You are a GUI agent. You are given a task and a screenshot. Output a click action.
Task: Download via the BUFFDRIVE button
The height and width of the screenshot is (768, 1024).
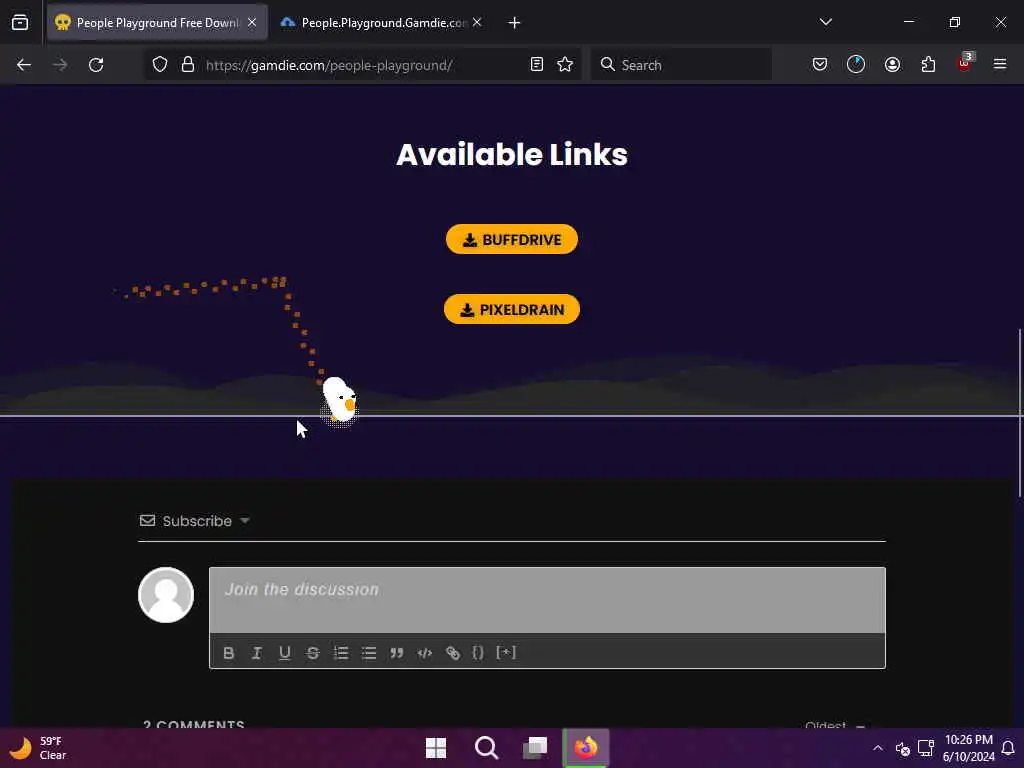click(512, 240)
